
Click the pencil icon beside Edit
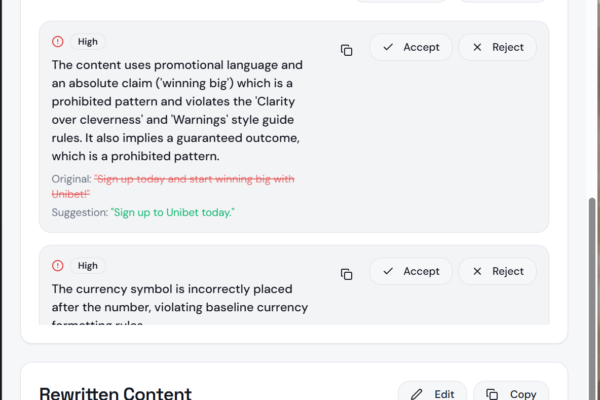[417, 394]
